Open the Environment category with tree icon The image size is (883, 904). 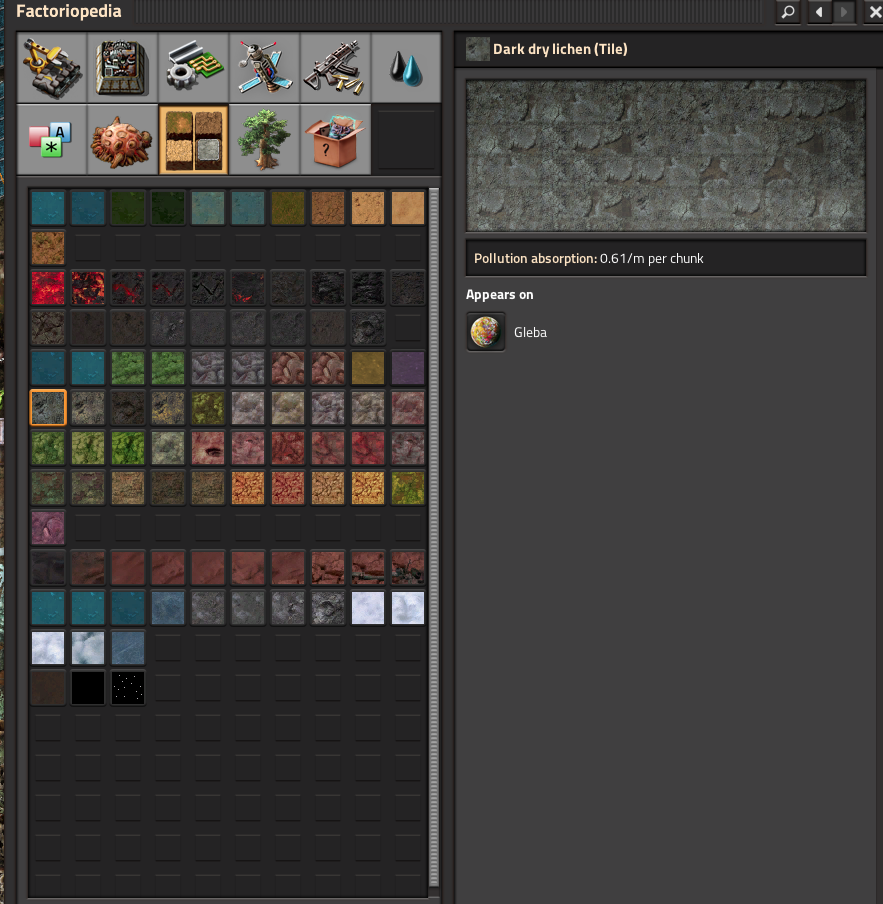[x=264, y=139]
